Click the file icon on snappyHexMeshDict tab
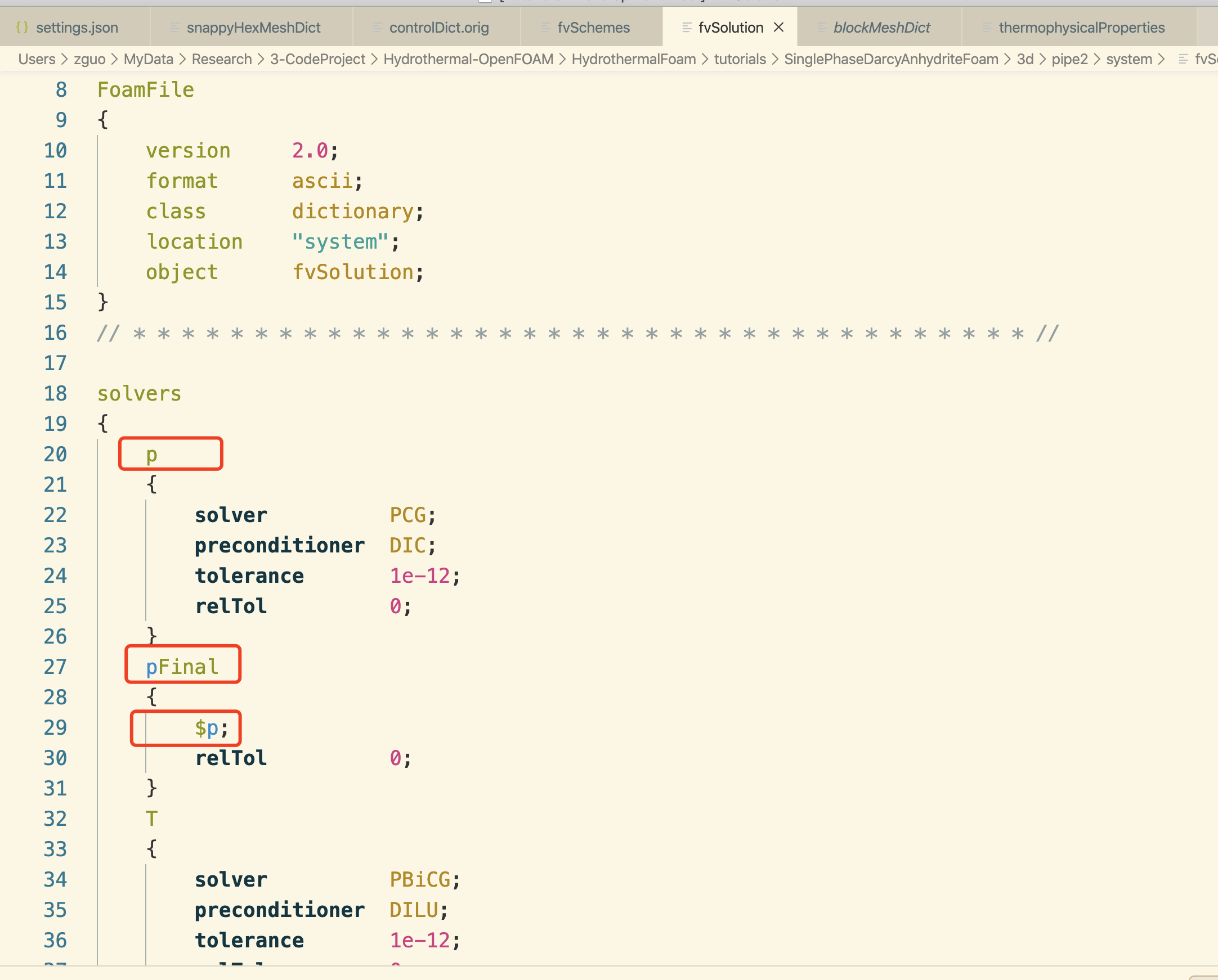 click(175, 27)
